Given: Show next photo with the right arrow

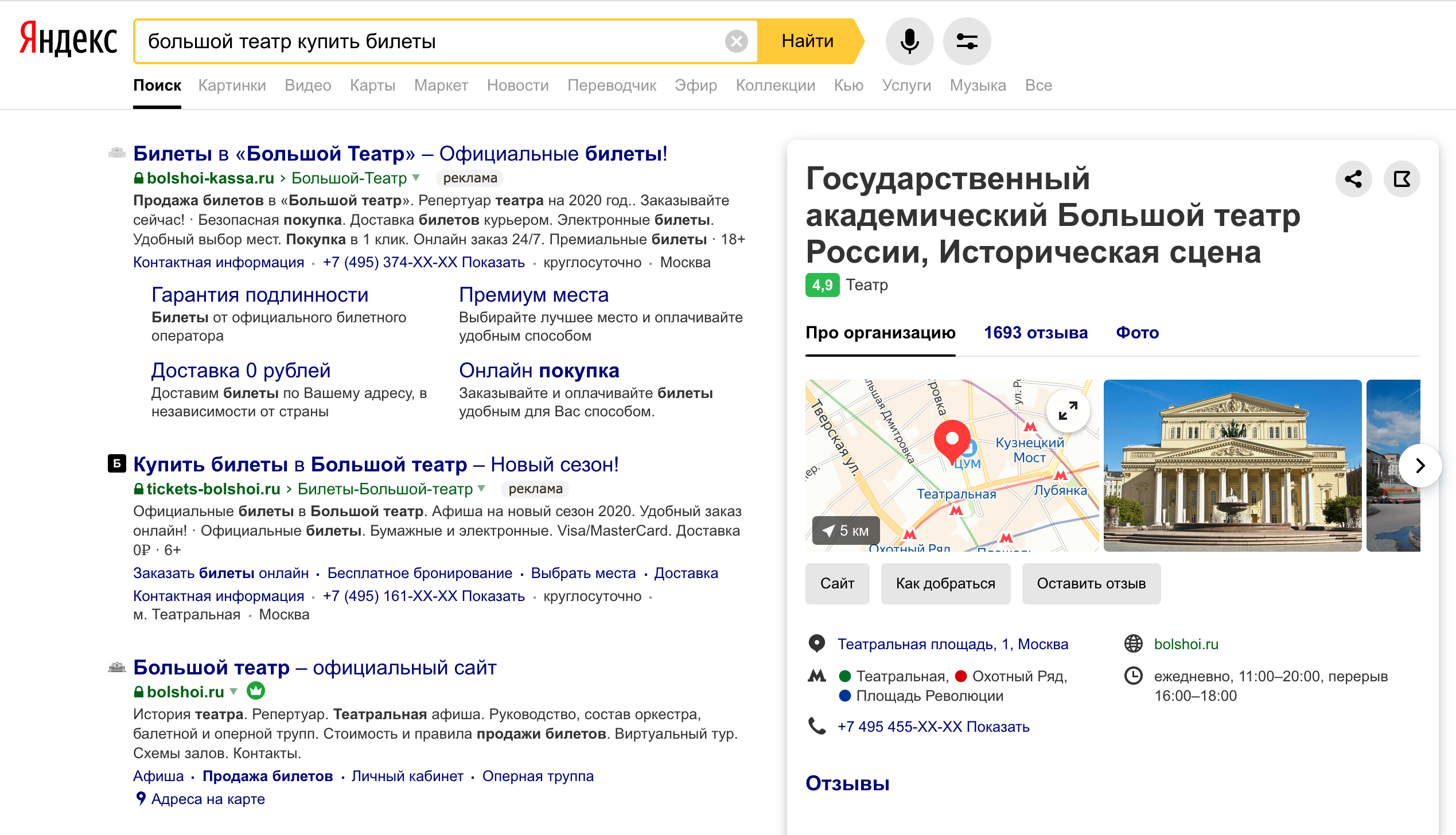Looking at the screenshot, I should coord(1419,466).
